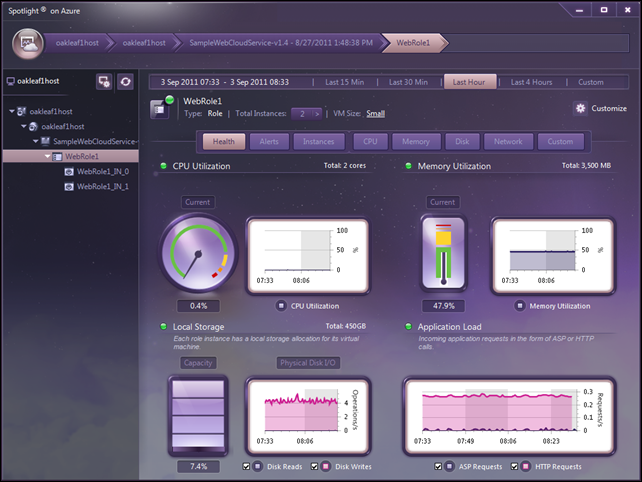Open the Alerts tab
The height and width of the screenshot is (482, 642).
269,142
